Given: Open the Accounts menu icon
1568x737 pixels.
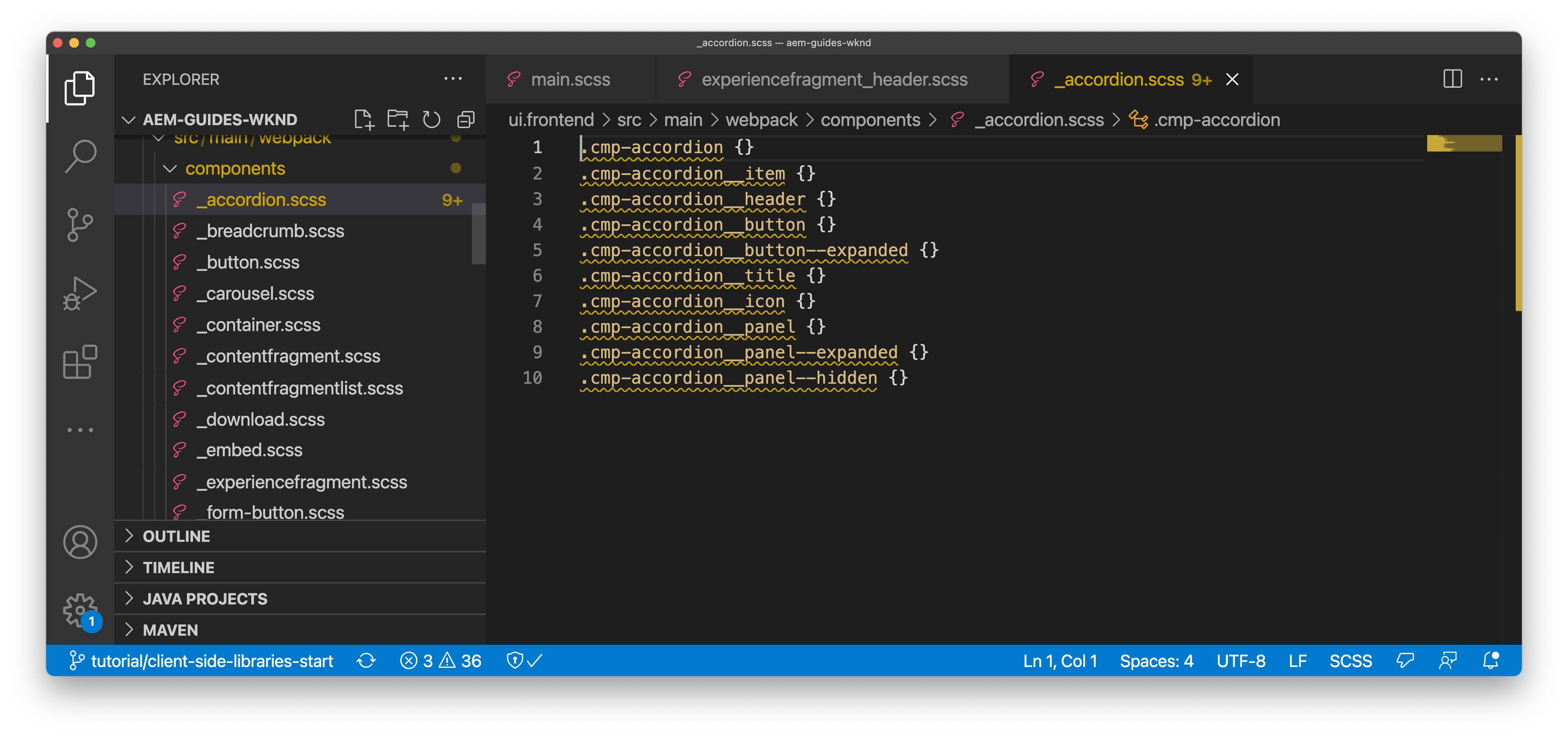Looking at the screenshot, I should pos(80,542).
